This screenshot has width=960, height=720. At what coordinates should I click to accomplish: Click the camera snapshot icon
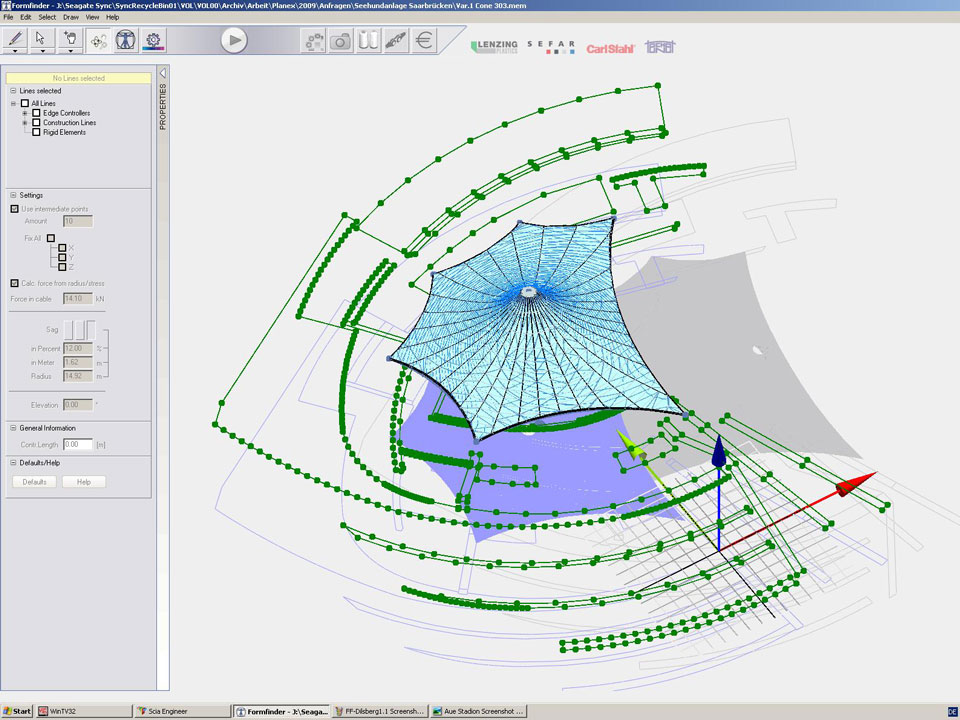[341, 40]
